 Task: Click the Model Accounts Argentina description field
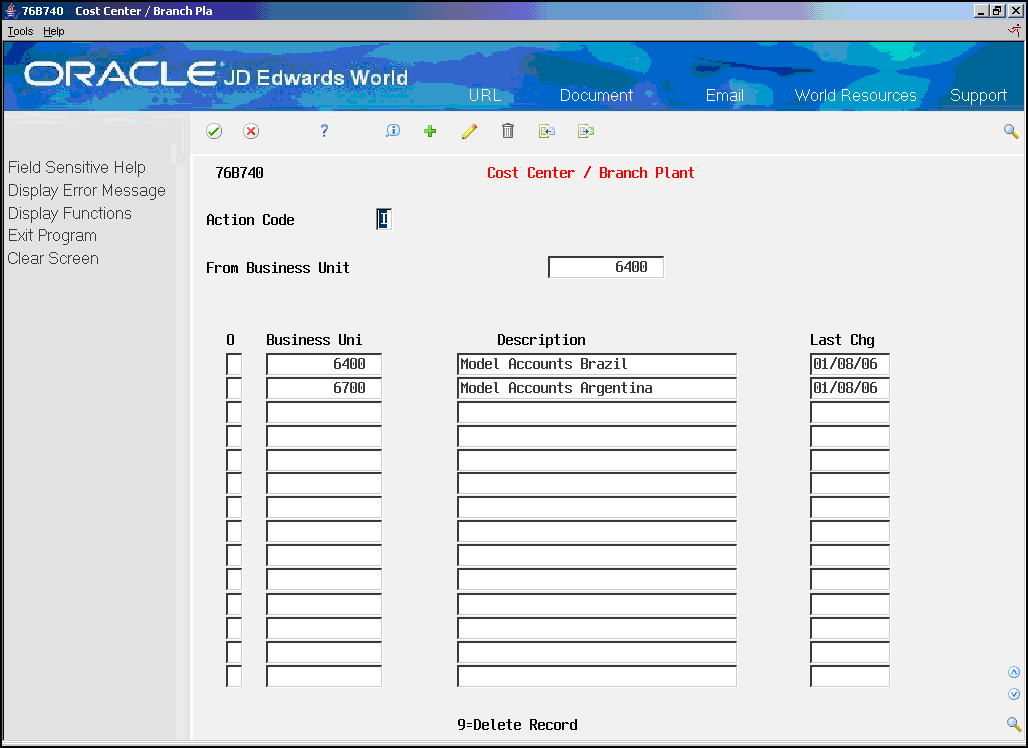click(597, 388)
